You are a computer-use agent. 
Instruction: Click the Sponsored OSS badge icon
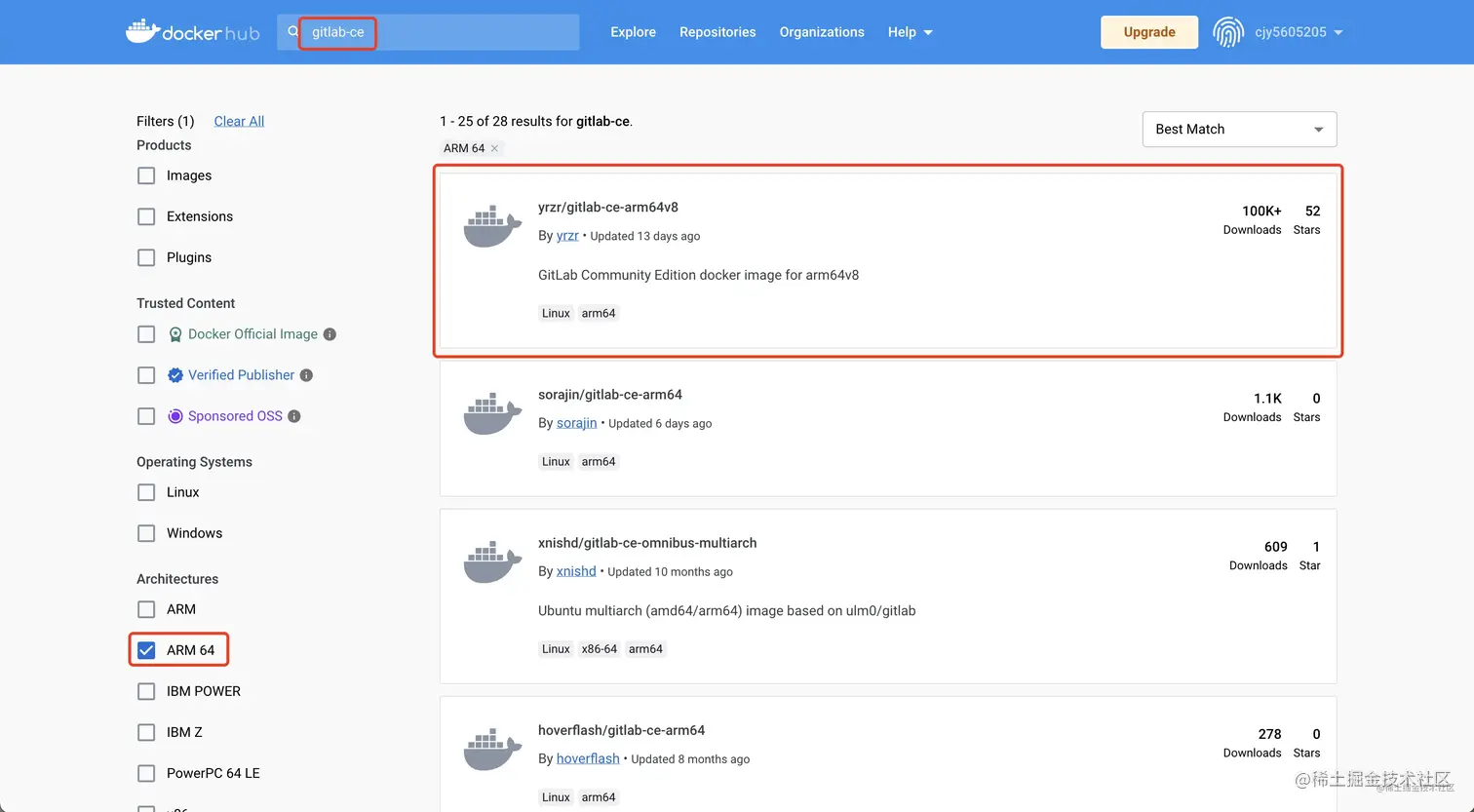(x=175, y=416)
